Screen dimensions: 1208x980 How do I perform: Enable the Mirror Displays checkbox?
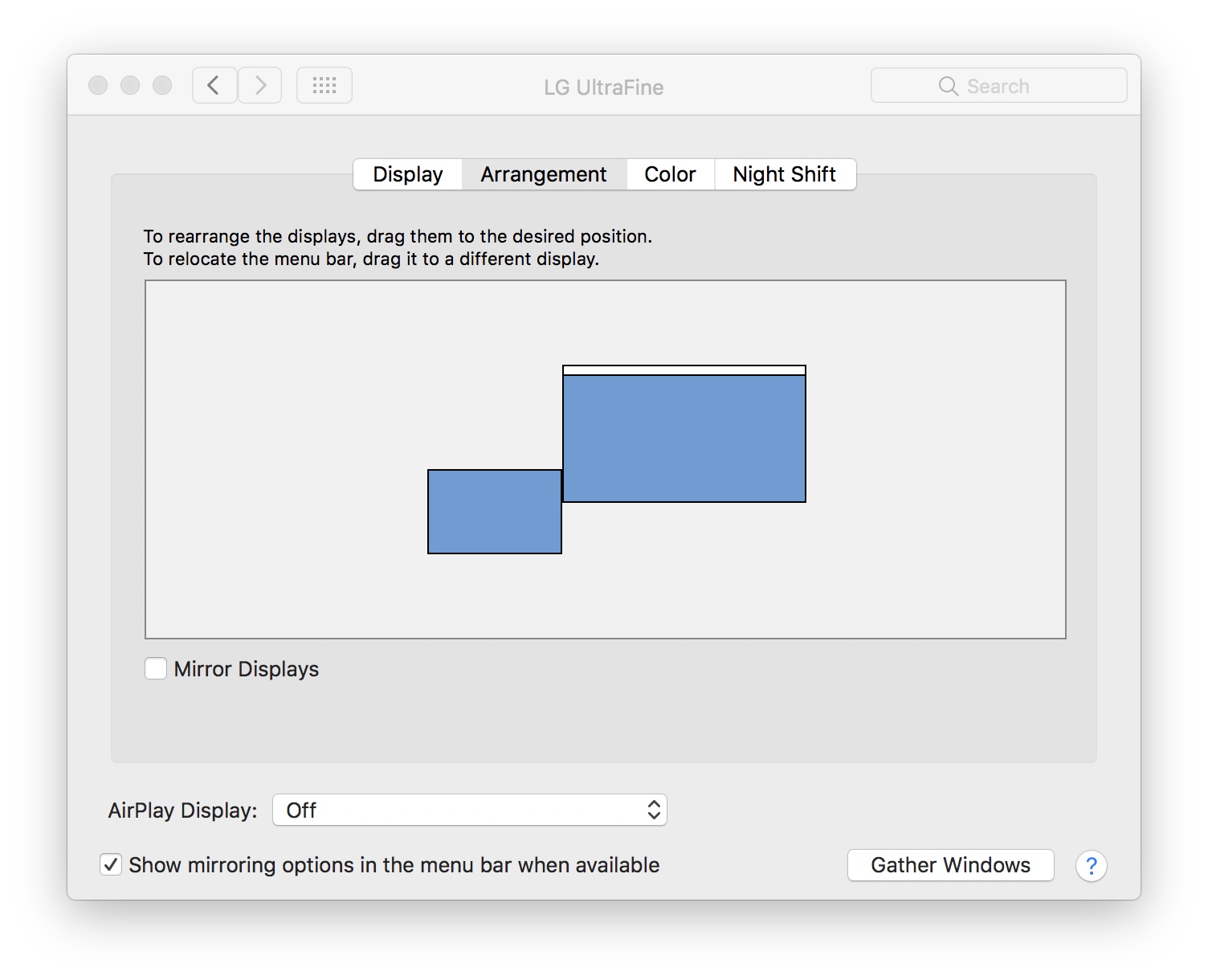click(x=156, y=668)
